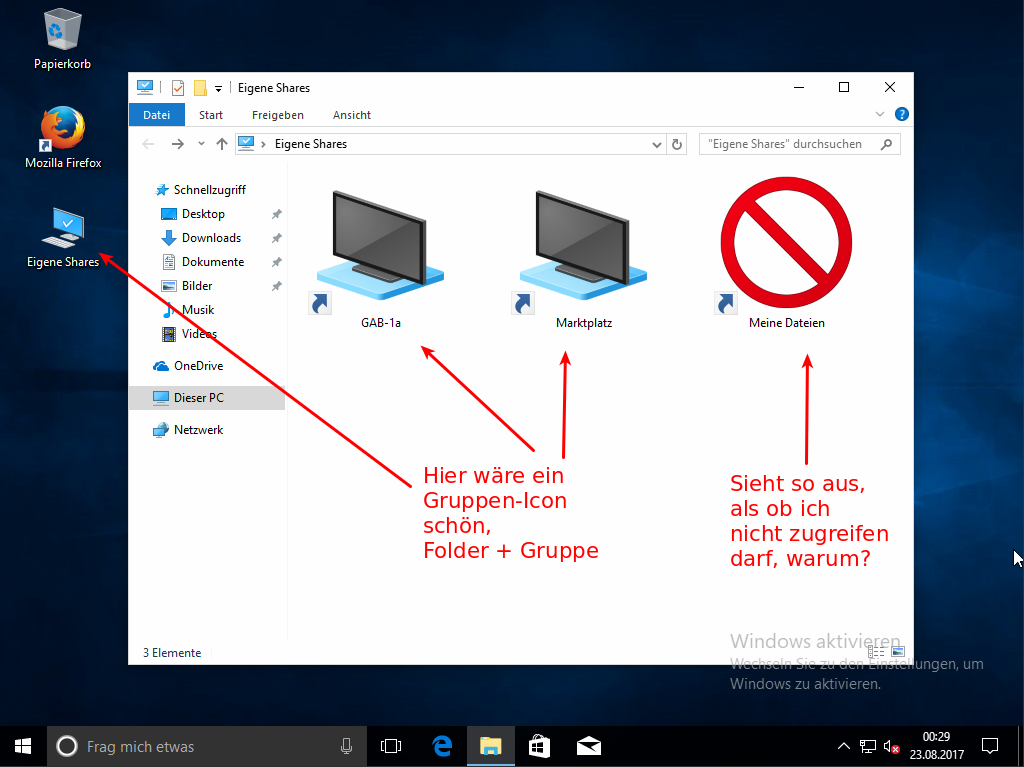1024x767 pixels.
Task: Open the Store icon in taskbar
Action: 539,746
